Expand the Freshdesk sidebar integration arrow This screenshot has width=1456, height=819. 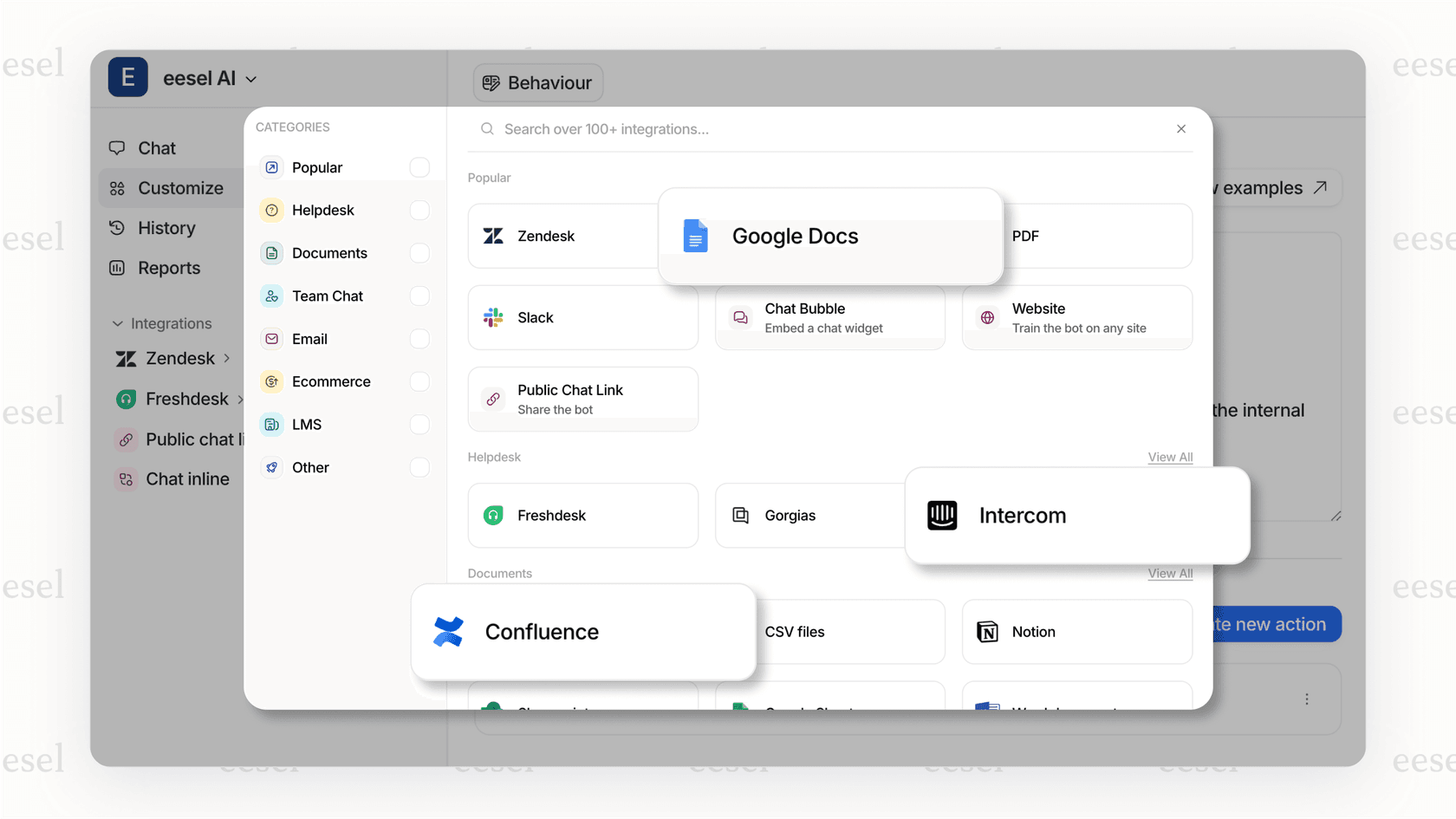point(240,399)
